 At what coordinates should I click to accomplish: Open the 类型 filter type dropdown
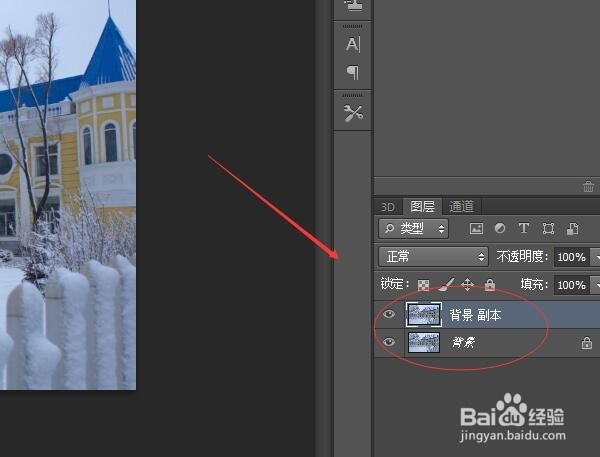point(413,228)
